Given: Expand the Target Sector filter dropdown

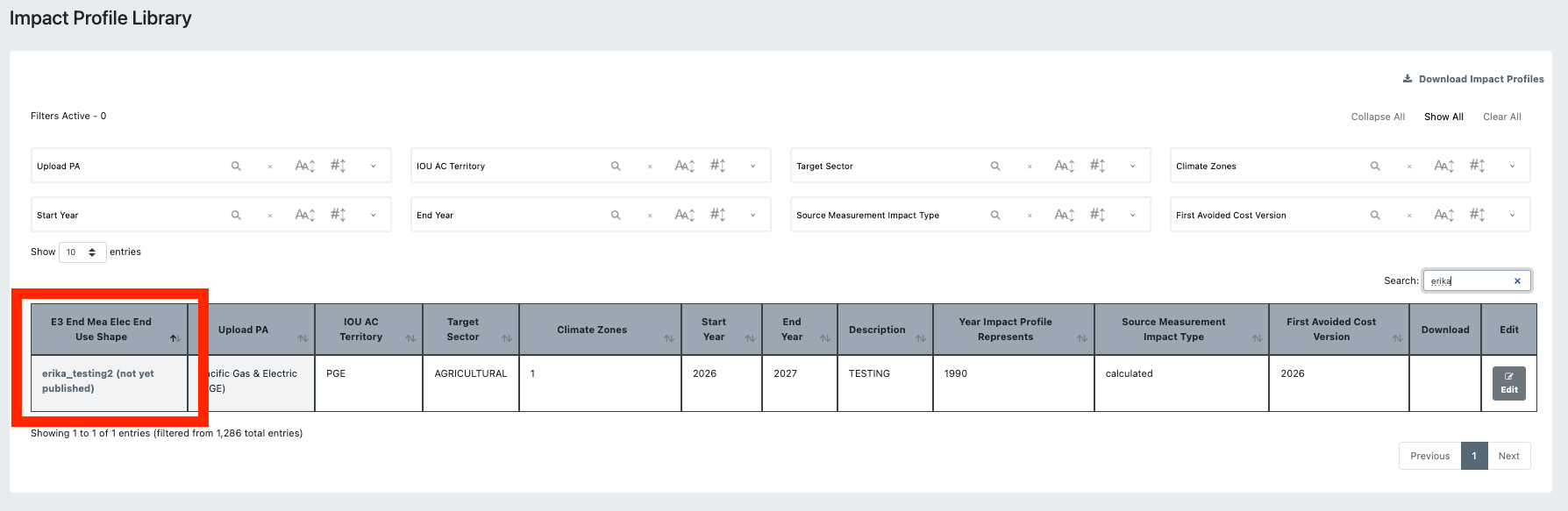Looking at the screenshot, I should pos(1132,167).
